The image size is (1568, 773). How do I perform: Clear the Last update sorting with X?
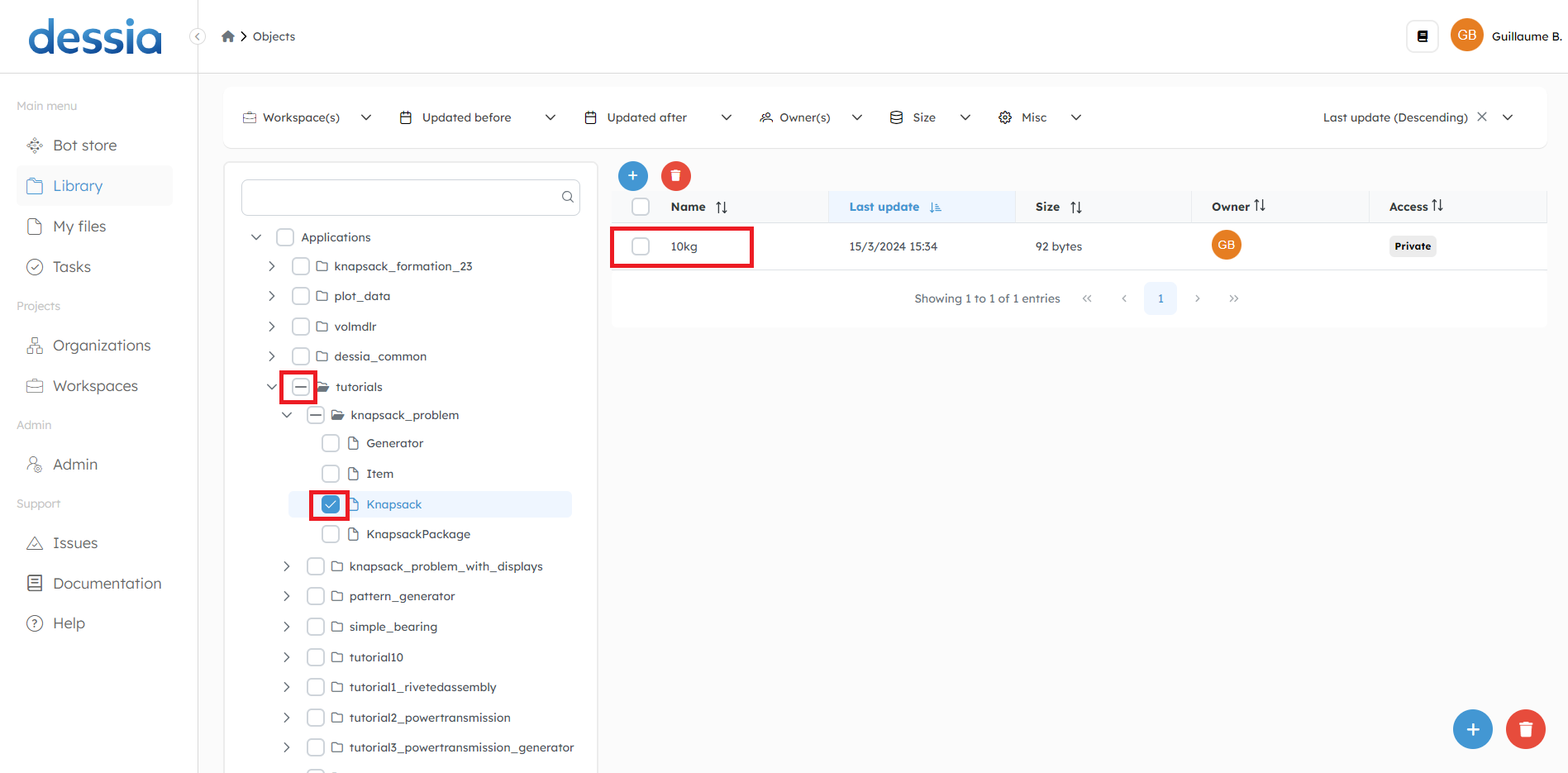pyautogui.click(x=1482, y=117)
